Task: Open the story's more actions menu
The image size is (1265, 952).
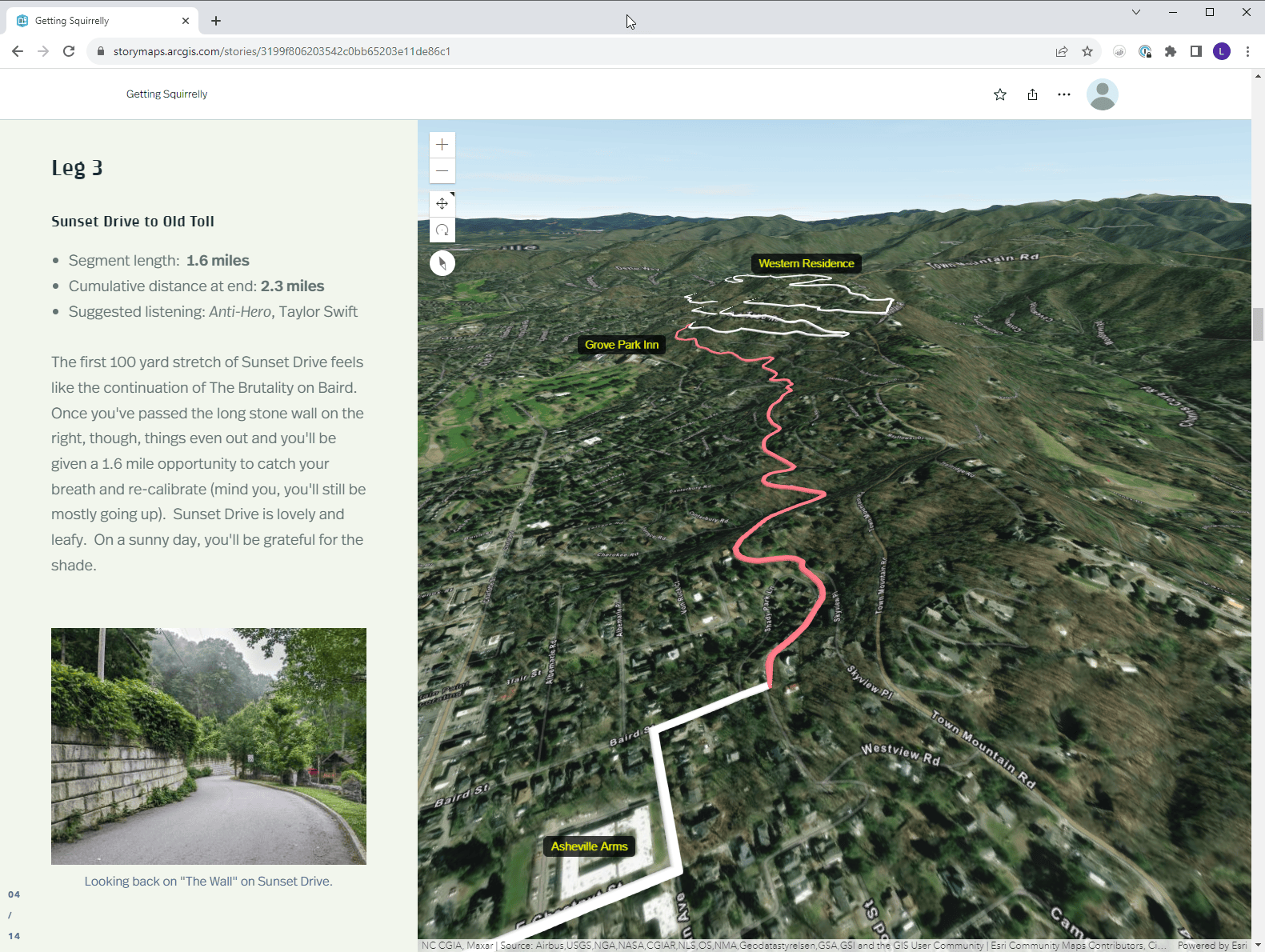Action: click(x=1064, y=94)
